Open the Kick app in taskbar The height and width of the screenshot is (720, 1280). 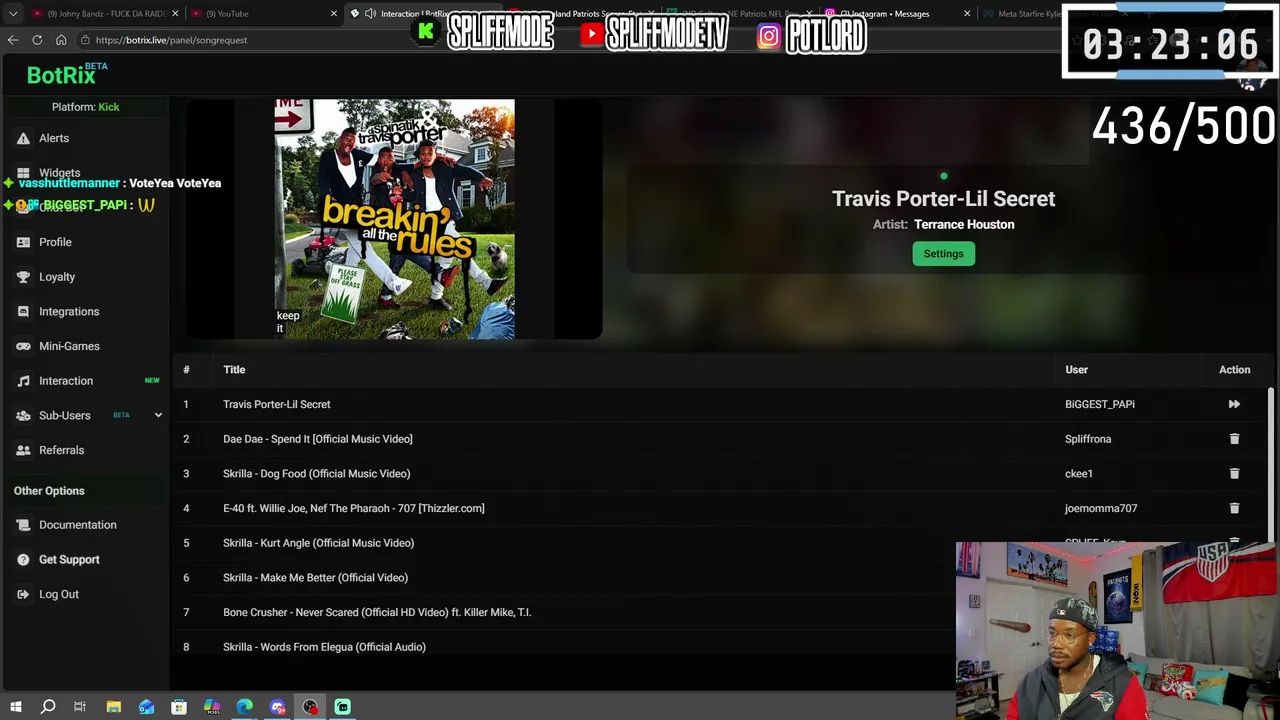(x=343, y=707)
